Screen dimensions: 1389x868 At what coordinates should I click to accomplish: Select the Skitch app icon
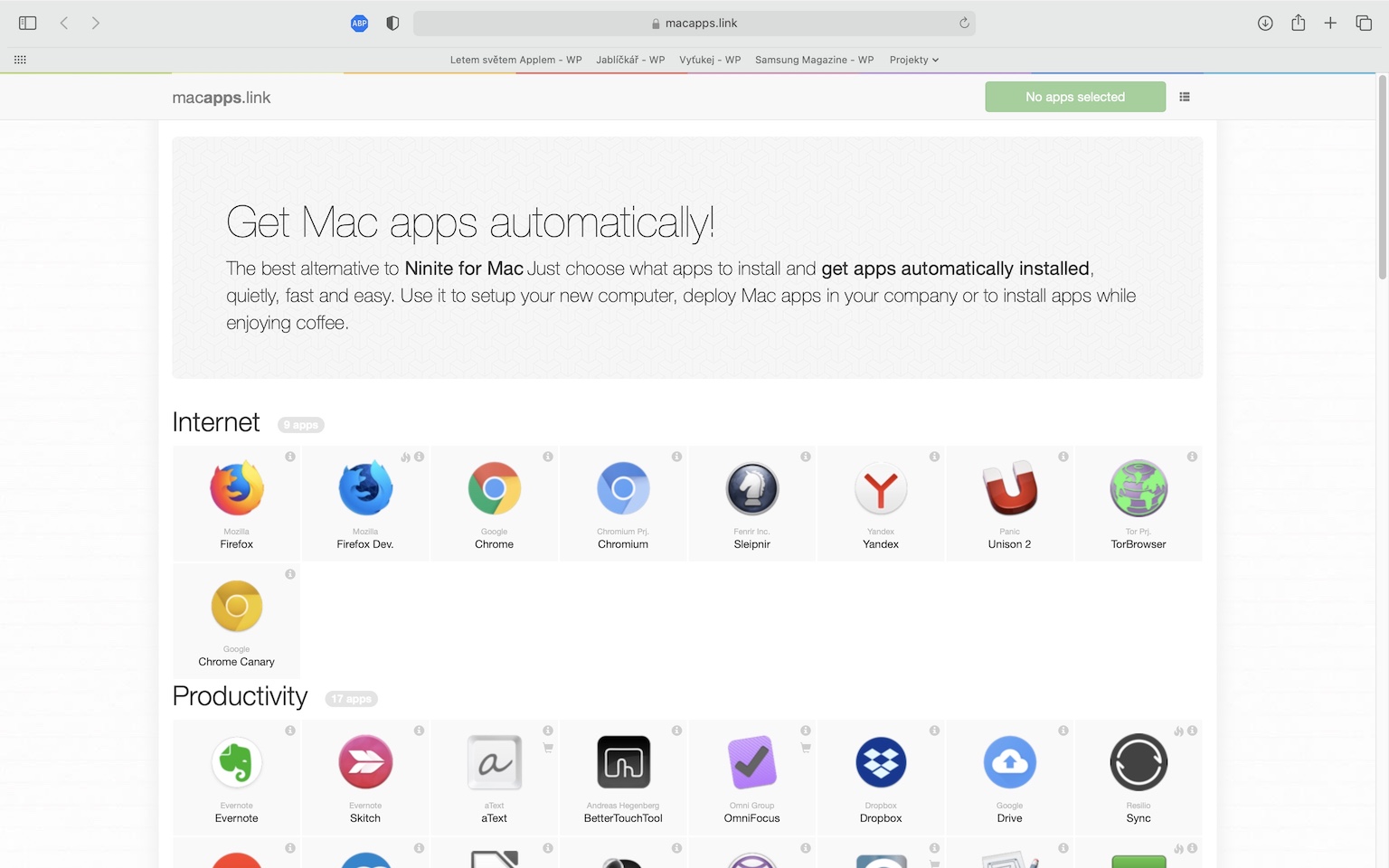[x=365, y=762]
